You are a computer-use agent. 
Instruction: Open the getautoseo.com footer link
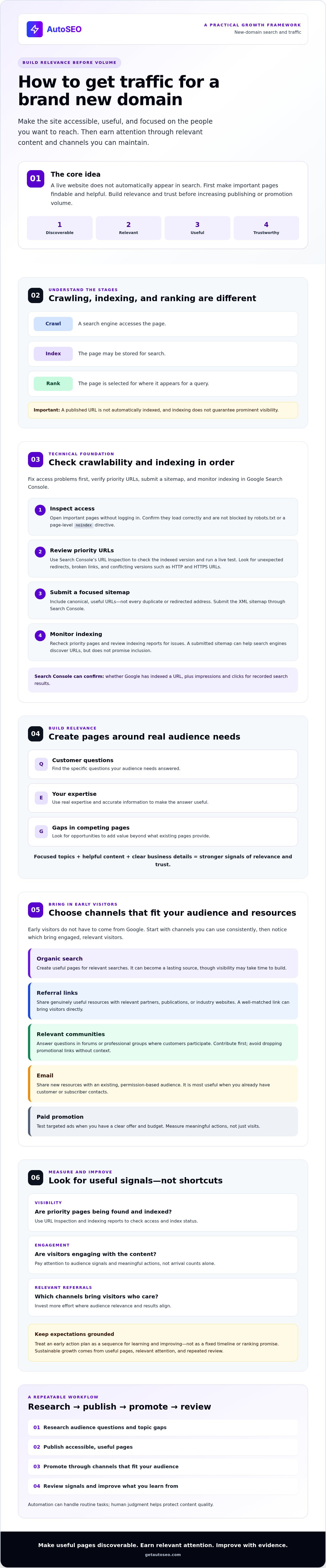coord(163,1555)
